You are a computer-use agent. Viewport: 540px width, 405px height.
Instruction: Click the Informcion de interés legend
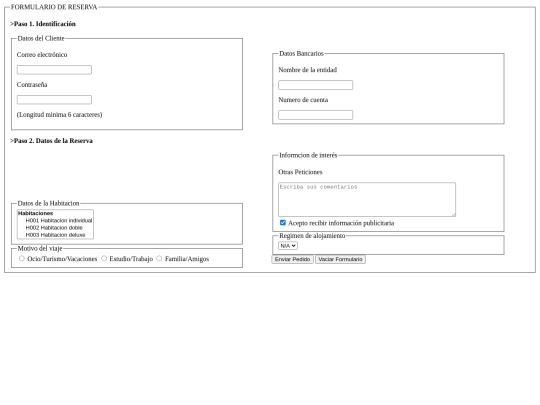pyautogui.click(x=308, y=155)
